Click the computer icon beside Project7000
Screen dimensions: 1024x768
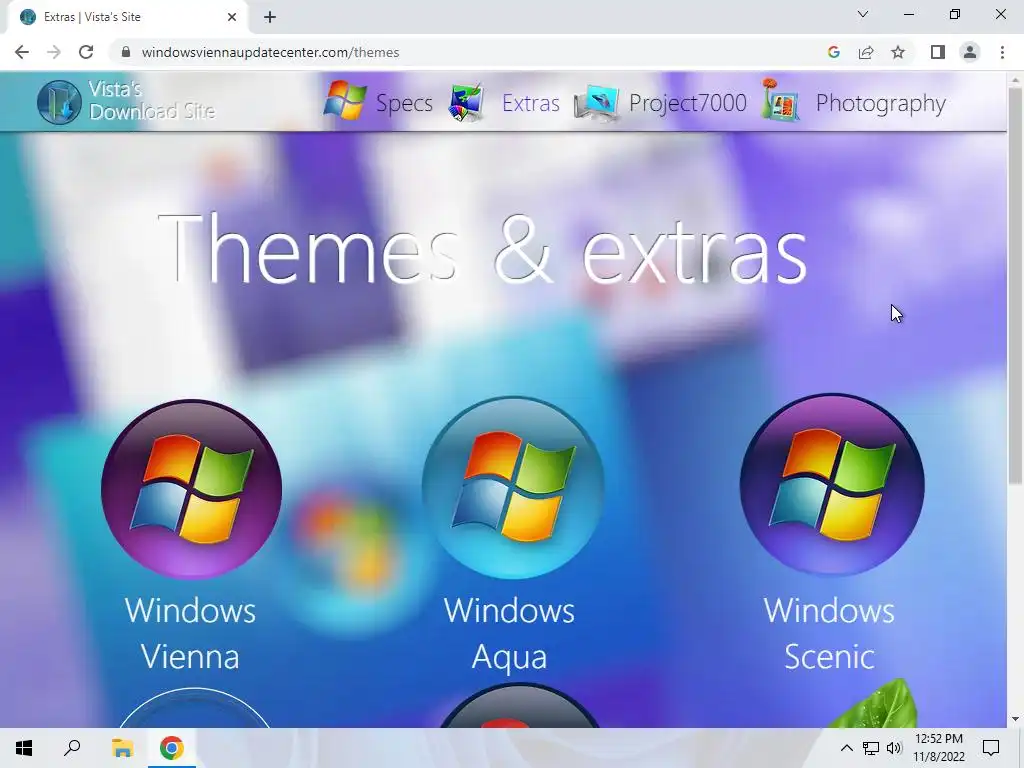point(596,103)
